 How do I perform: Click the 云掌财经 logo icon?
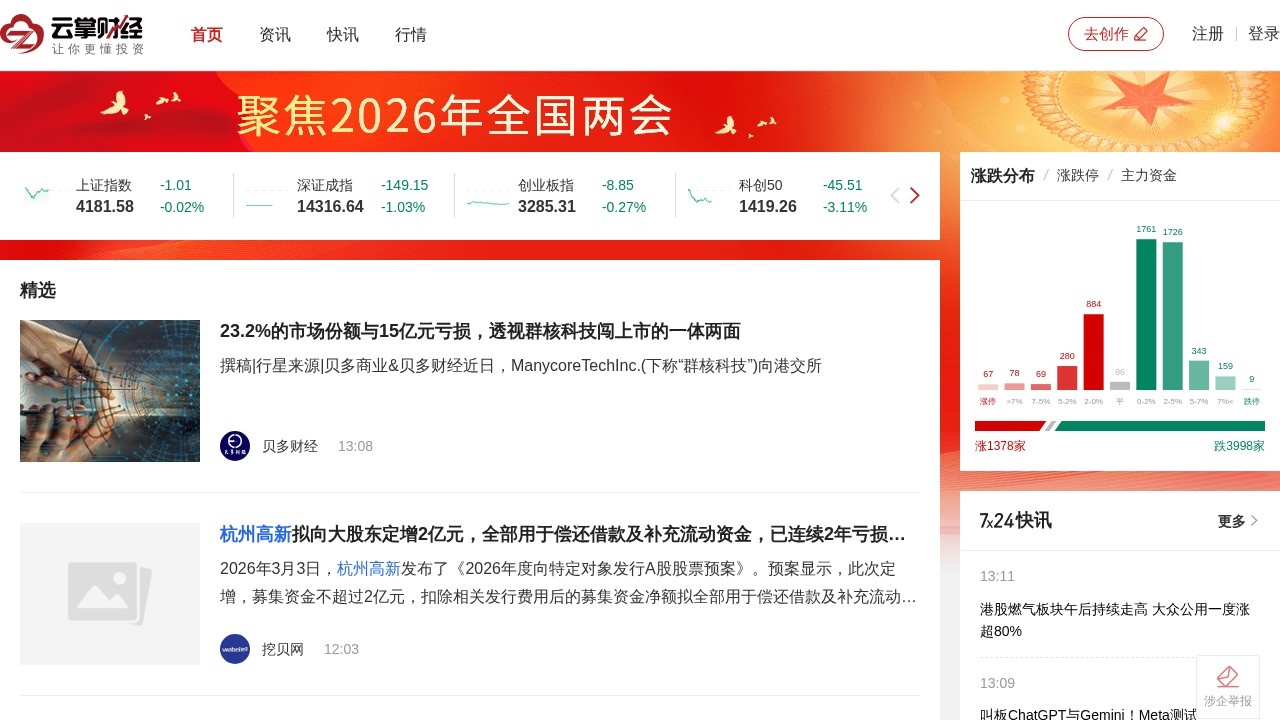click(20, 33)
